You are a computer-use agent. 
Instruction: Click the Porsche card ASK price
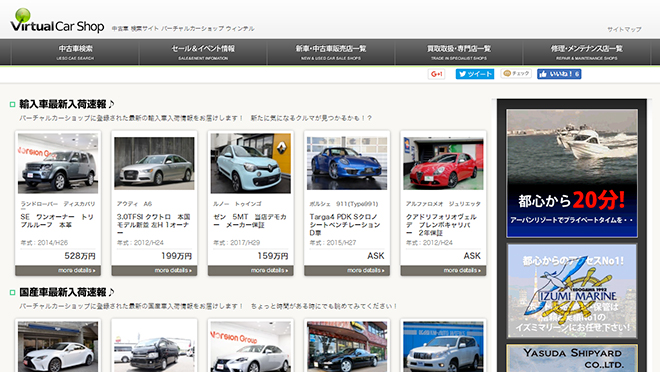pos(376,256)
